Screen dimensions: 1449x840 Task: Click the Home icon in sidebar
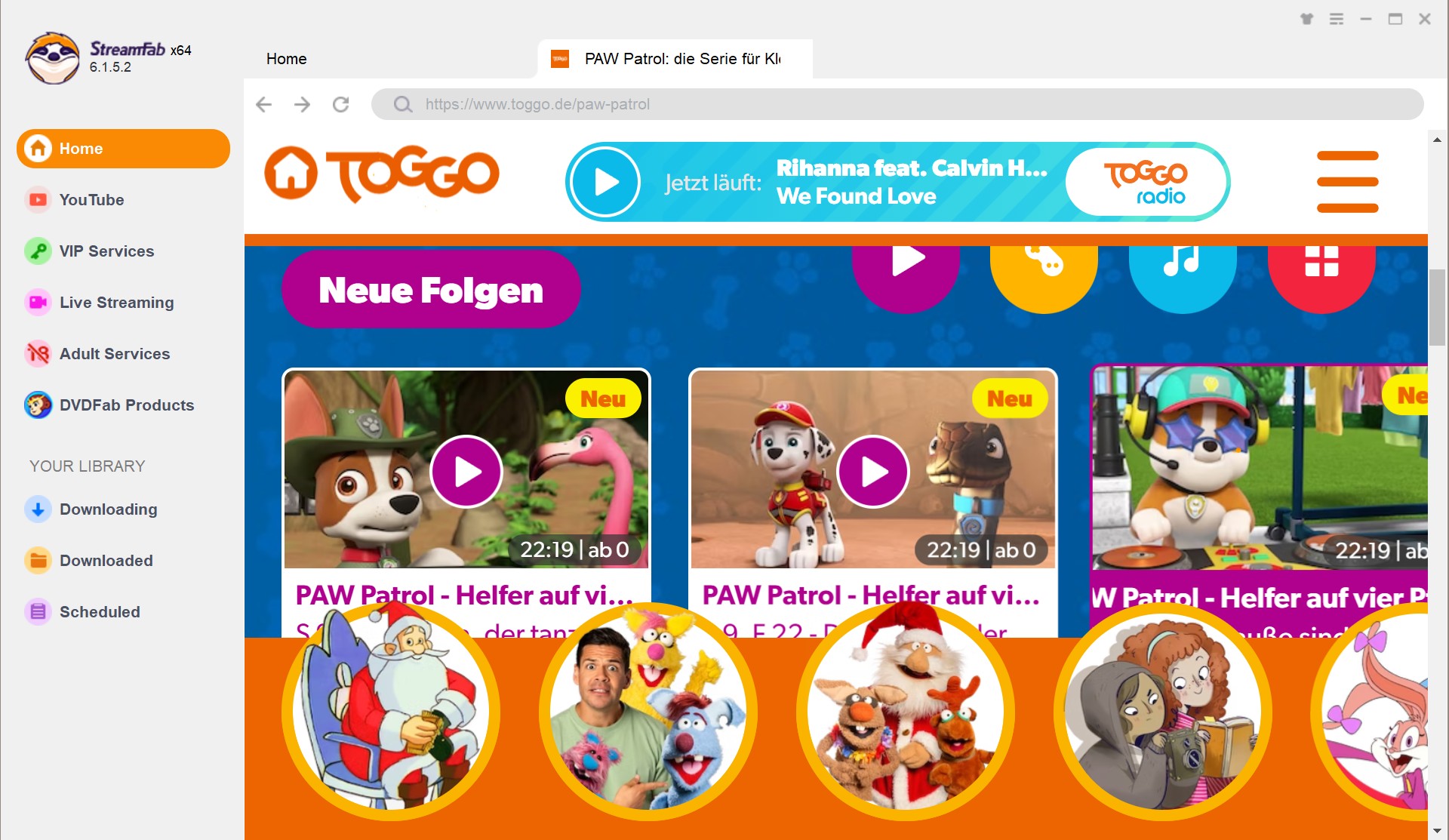click(x=37, y=148)
